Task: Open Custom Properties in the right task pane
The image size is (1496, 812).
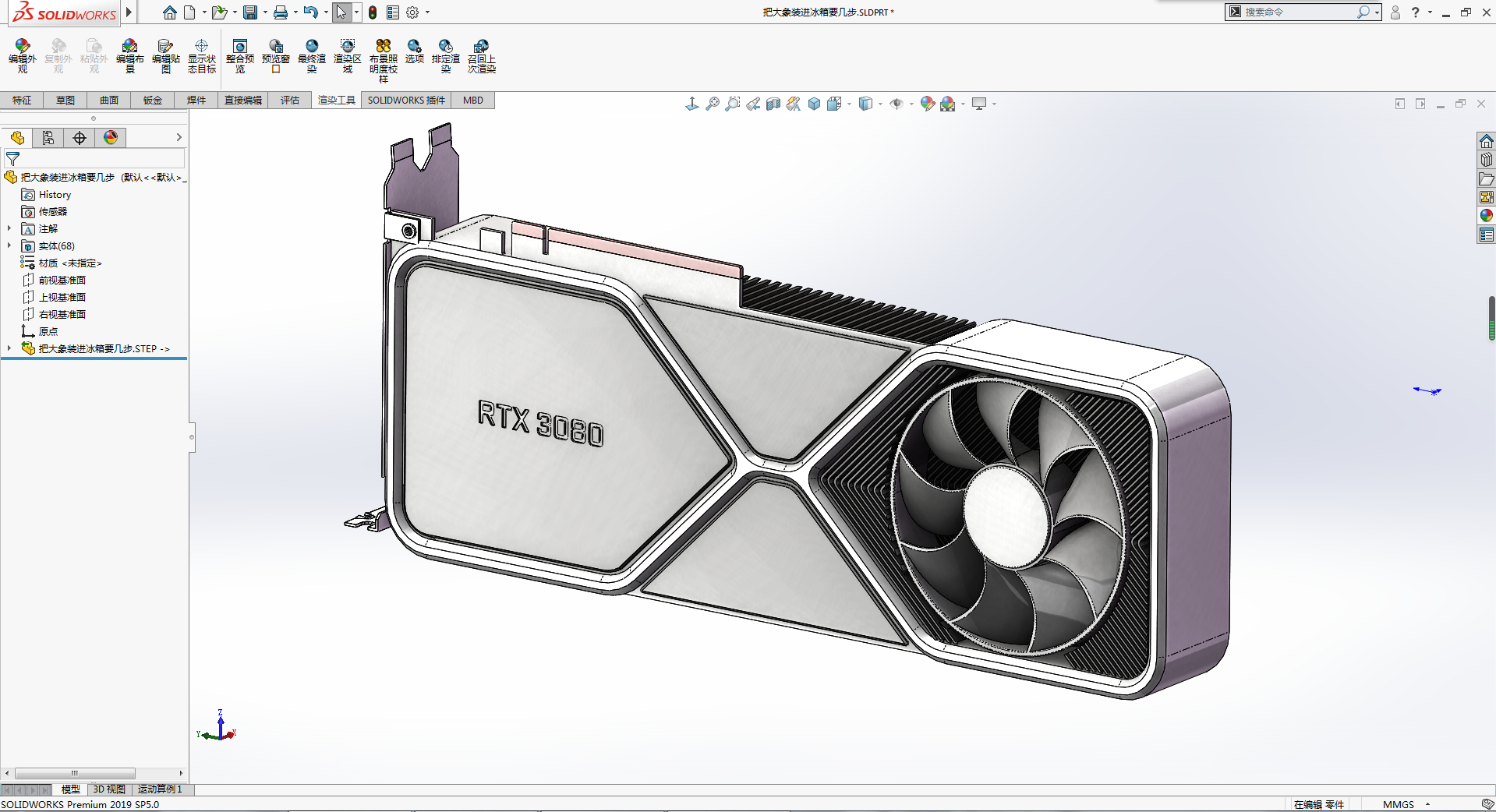Action: coord(1487,235)
